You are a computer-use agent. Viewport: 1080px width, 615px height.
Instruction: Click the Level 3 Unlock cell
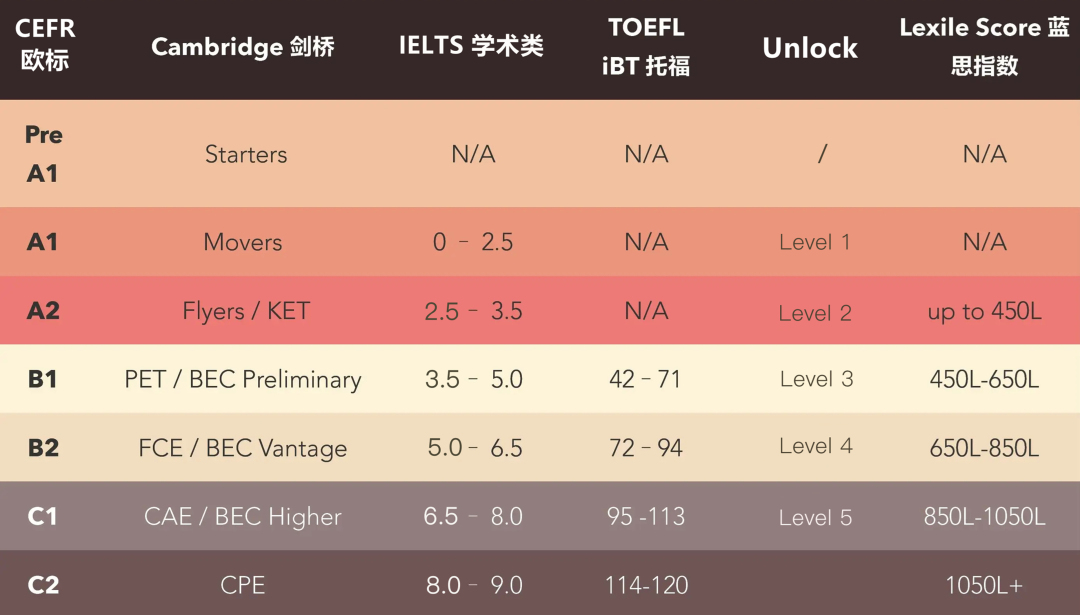816,379
